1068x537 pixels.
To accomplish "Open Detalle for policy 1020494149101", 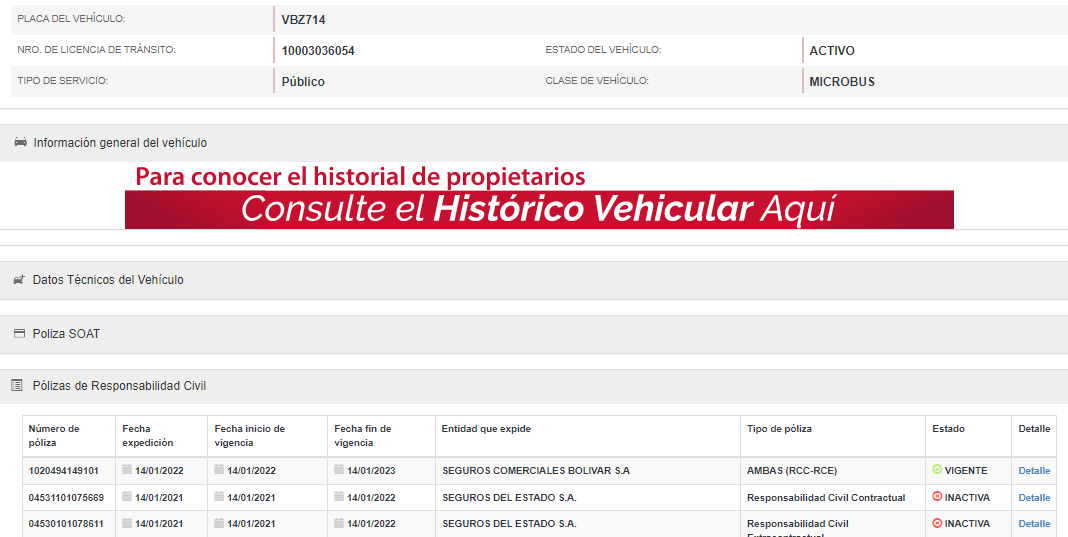I will click(1034, 471).
